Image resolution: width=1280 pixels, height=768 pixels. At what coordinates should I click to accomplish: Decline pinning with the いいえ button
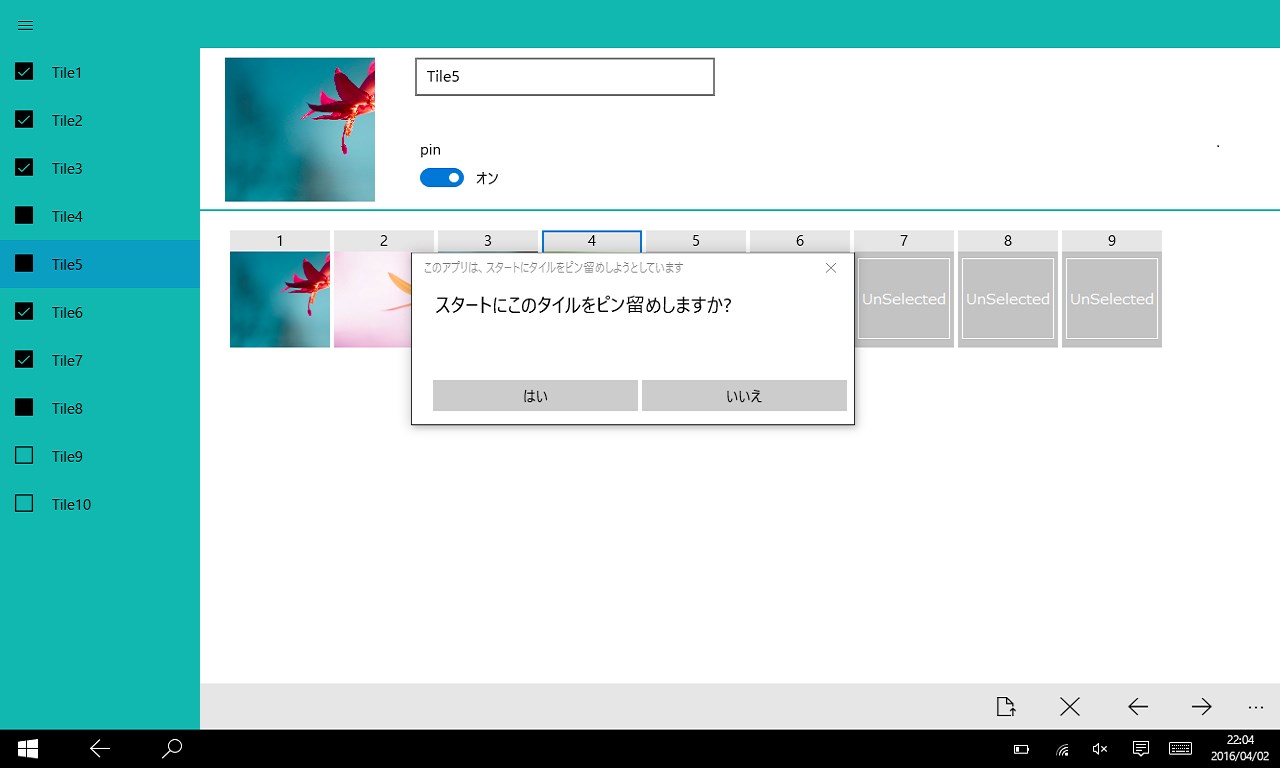[x=744, y=395]
